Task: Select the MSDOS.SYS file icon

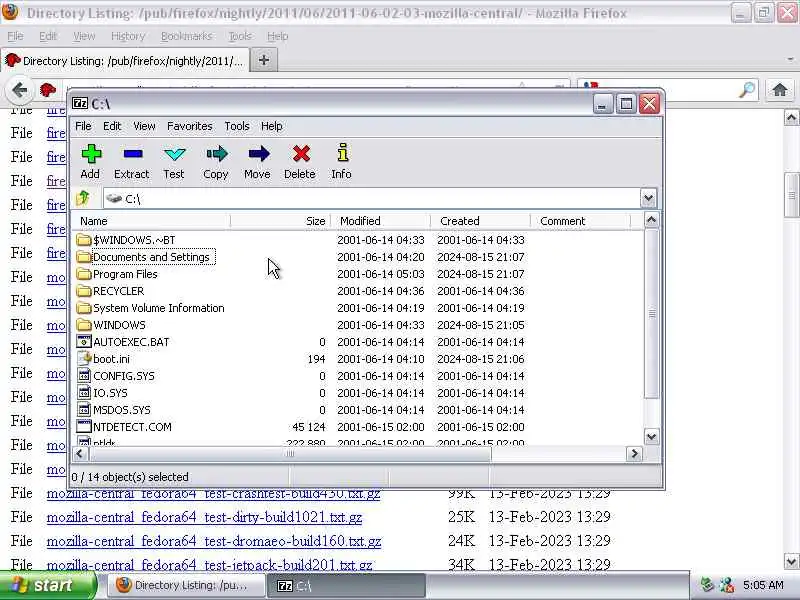Action: [84, 410]
